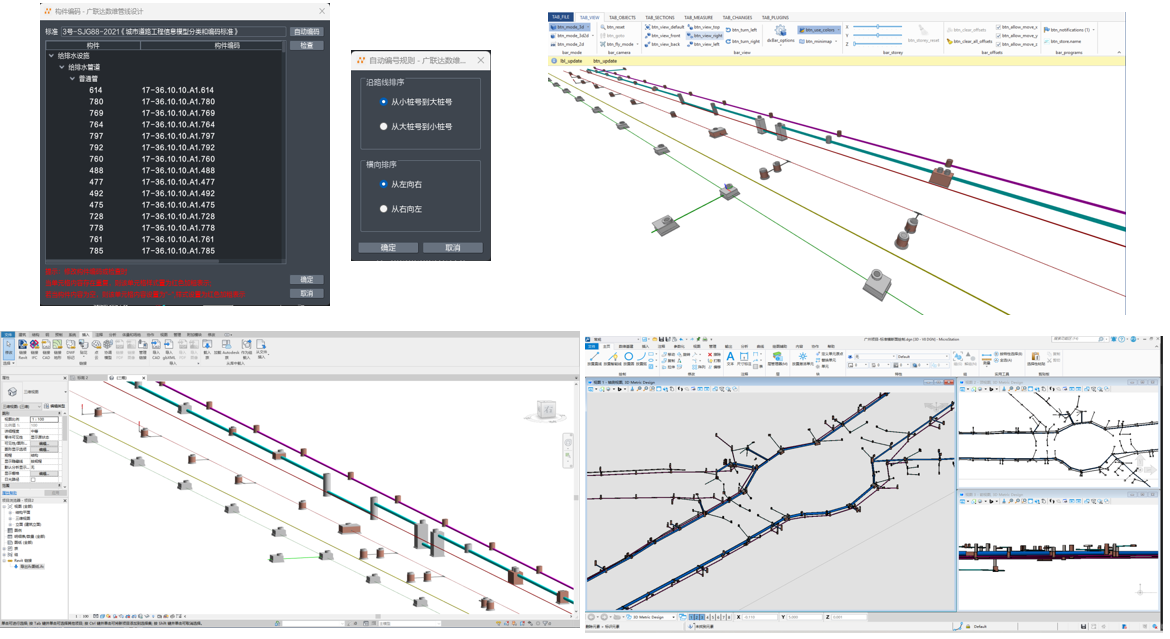Image resolution: width=1170 pixels, height=639 pixels.
Task: Switch to TAB_MEASURE ribbon tab
Action: point(698,17)
